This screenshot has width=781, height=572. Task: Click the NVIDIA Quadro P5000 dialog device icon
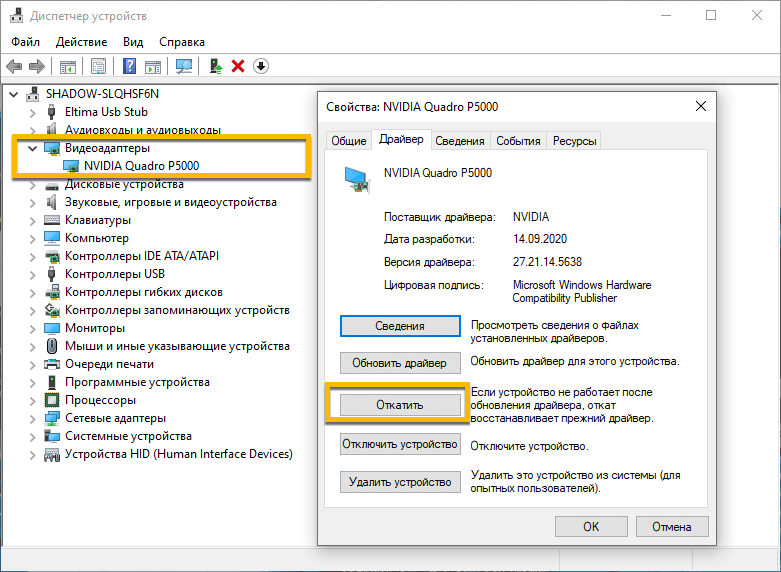coord(357,179)
